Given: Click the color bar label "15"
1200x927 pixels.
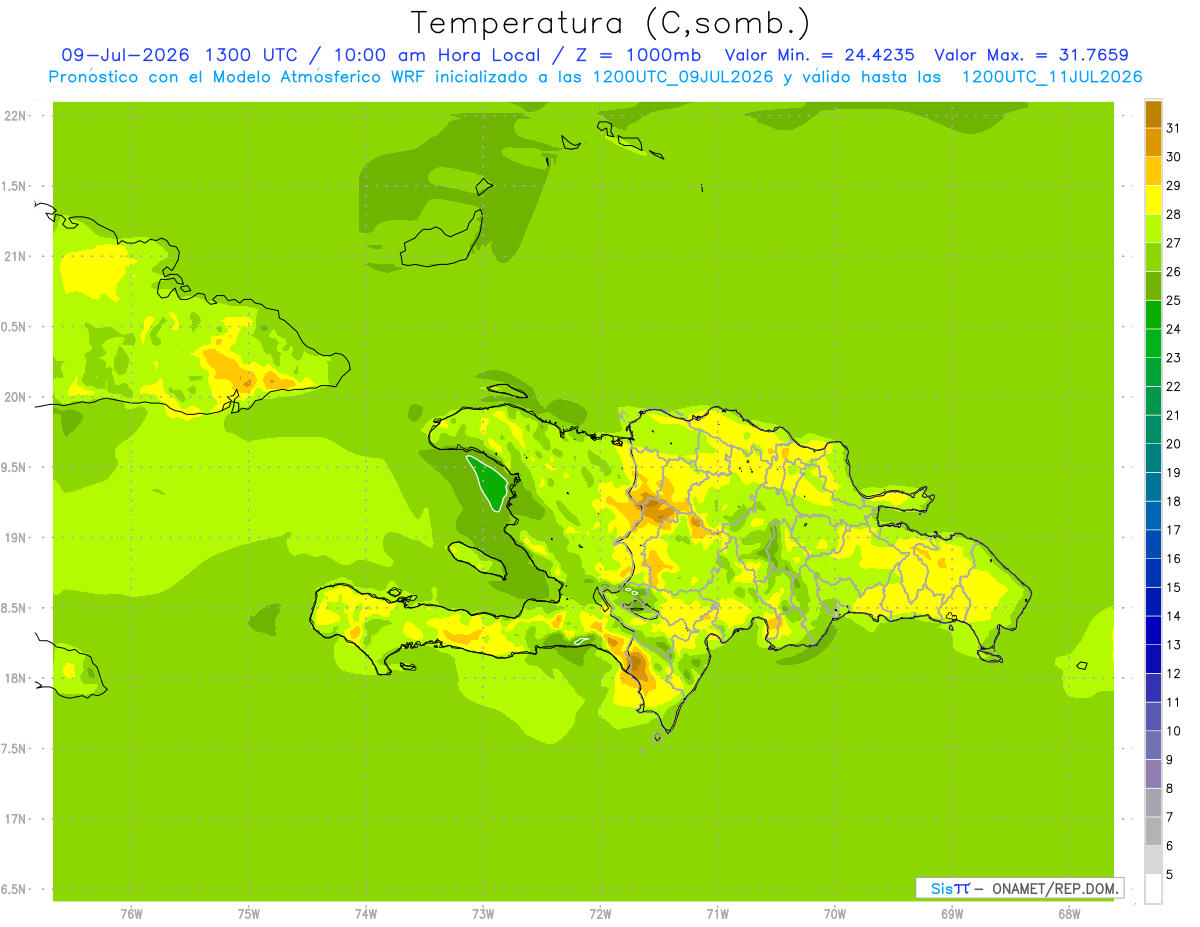Looking at the screenshot, I should pyautogui.click(x=1173, y=587).
